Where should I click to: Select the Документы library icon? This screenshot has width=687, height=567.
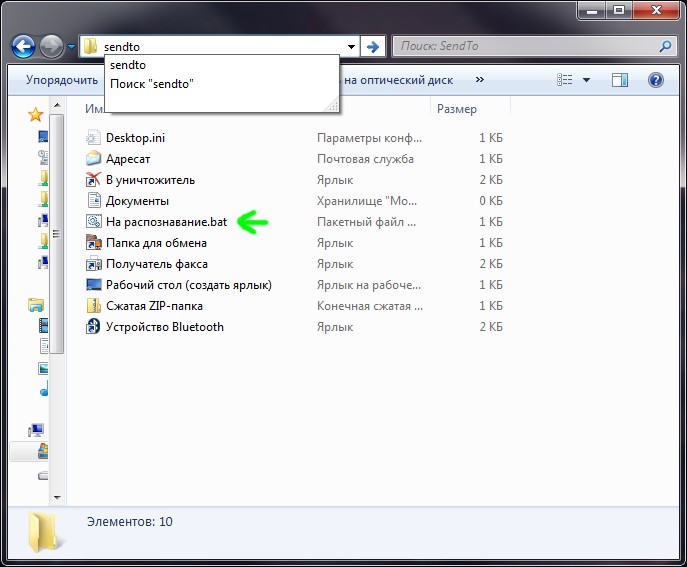click(x=94, y=201)
